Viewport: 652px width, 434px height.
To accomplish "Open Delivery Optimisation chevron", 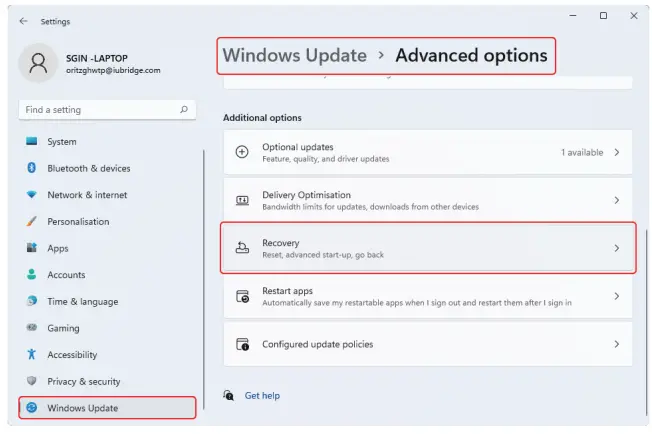I will point(617,200).
